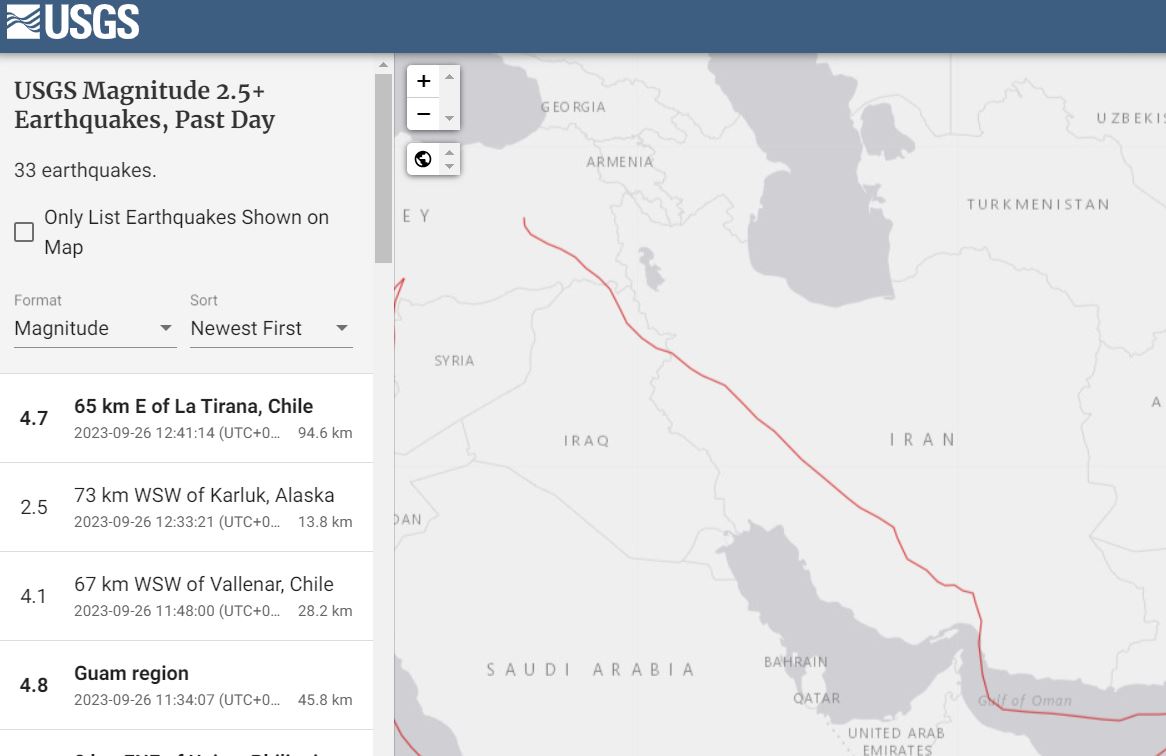Click the USGS logo

[72, 21]
